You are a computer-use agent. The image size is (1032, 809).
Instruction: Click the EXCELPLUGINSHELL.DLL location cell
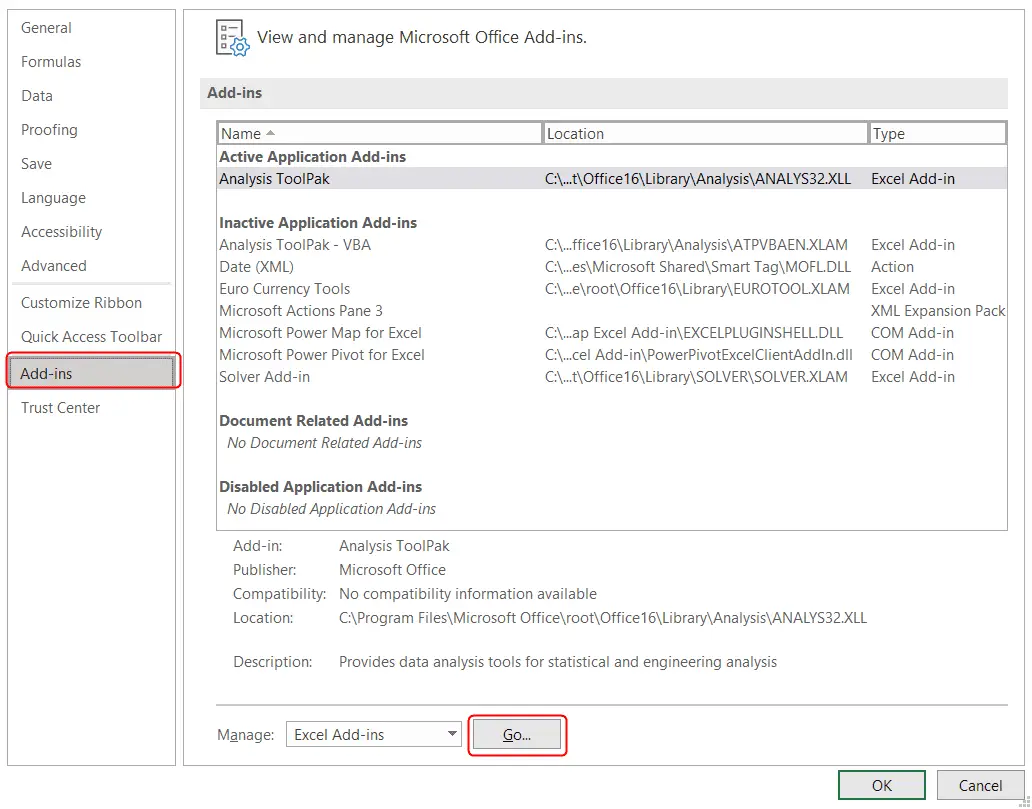(694, 333)
